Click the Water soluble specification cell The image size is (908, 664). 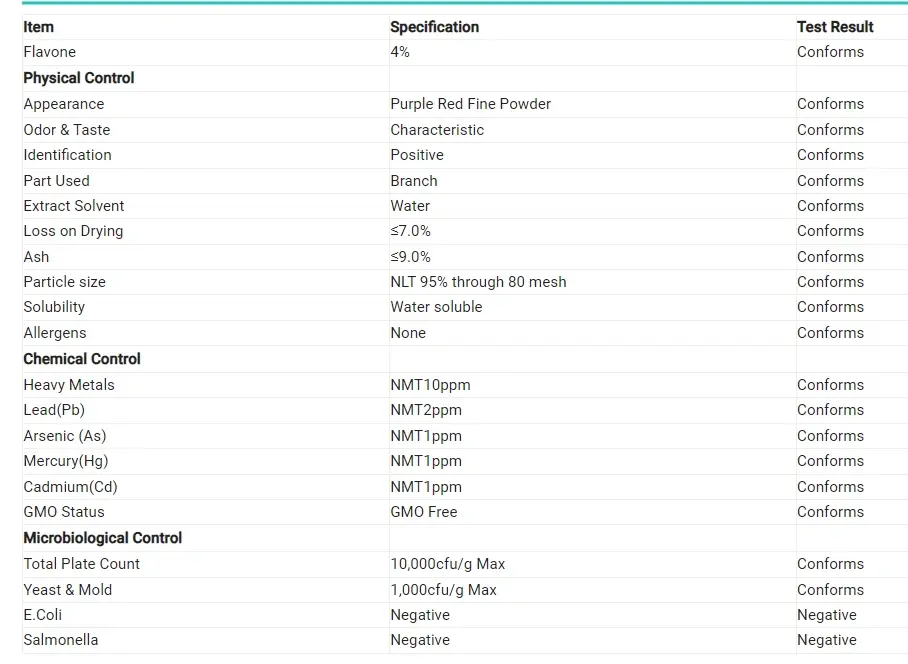point(436,307)
